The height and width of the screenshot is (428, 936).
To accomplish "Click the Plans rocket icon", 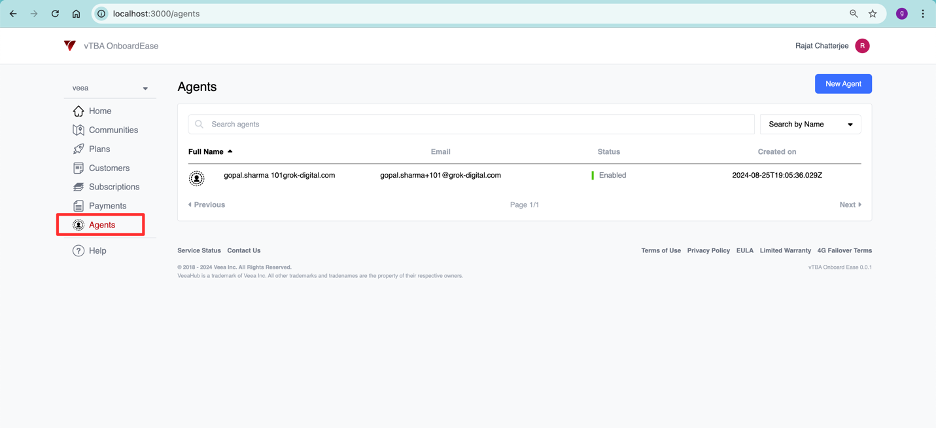I will 78,149.
